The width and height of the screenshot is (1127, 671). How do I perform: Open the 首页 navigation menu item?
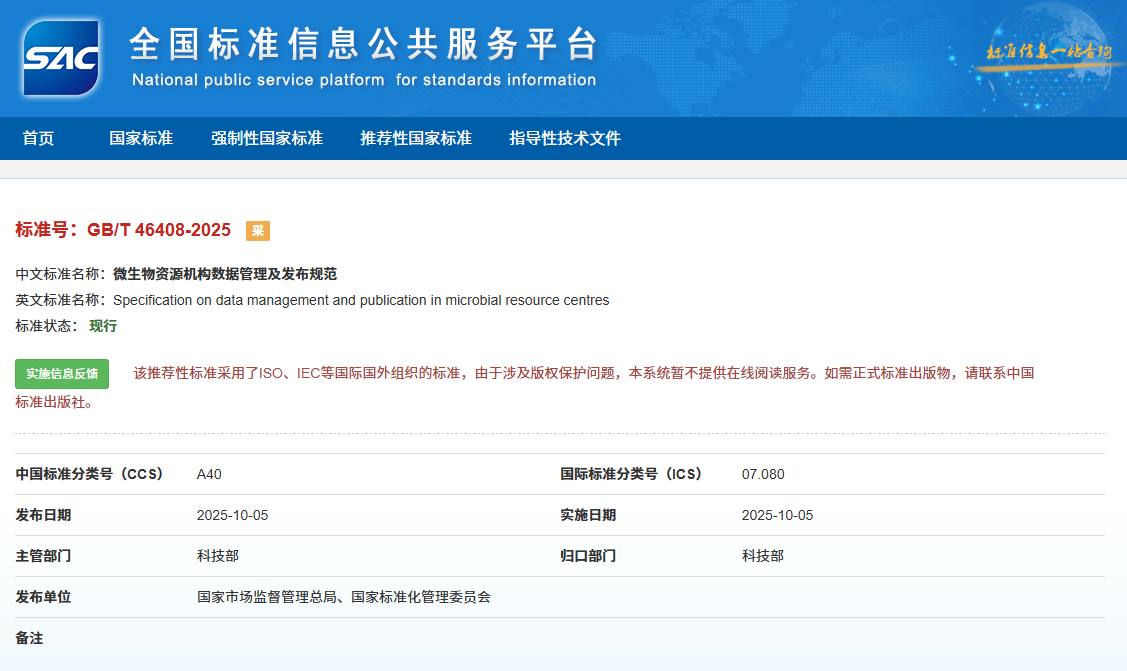pyautogui.click(x=38, y=138)
